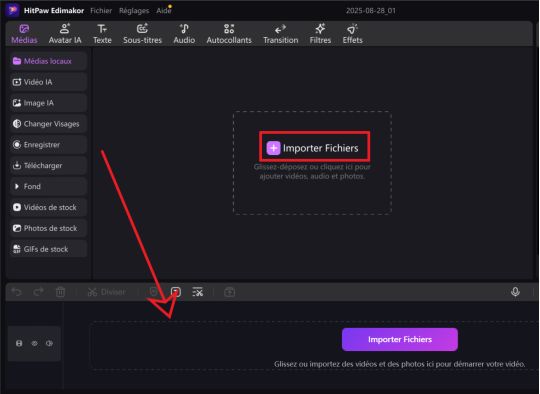Click the microphone voice-over icon

tap(515, 292)
